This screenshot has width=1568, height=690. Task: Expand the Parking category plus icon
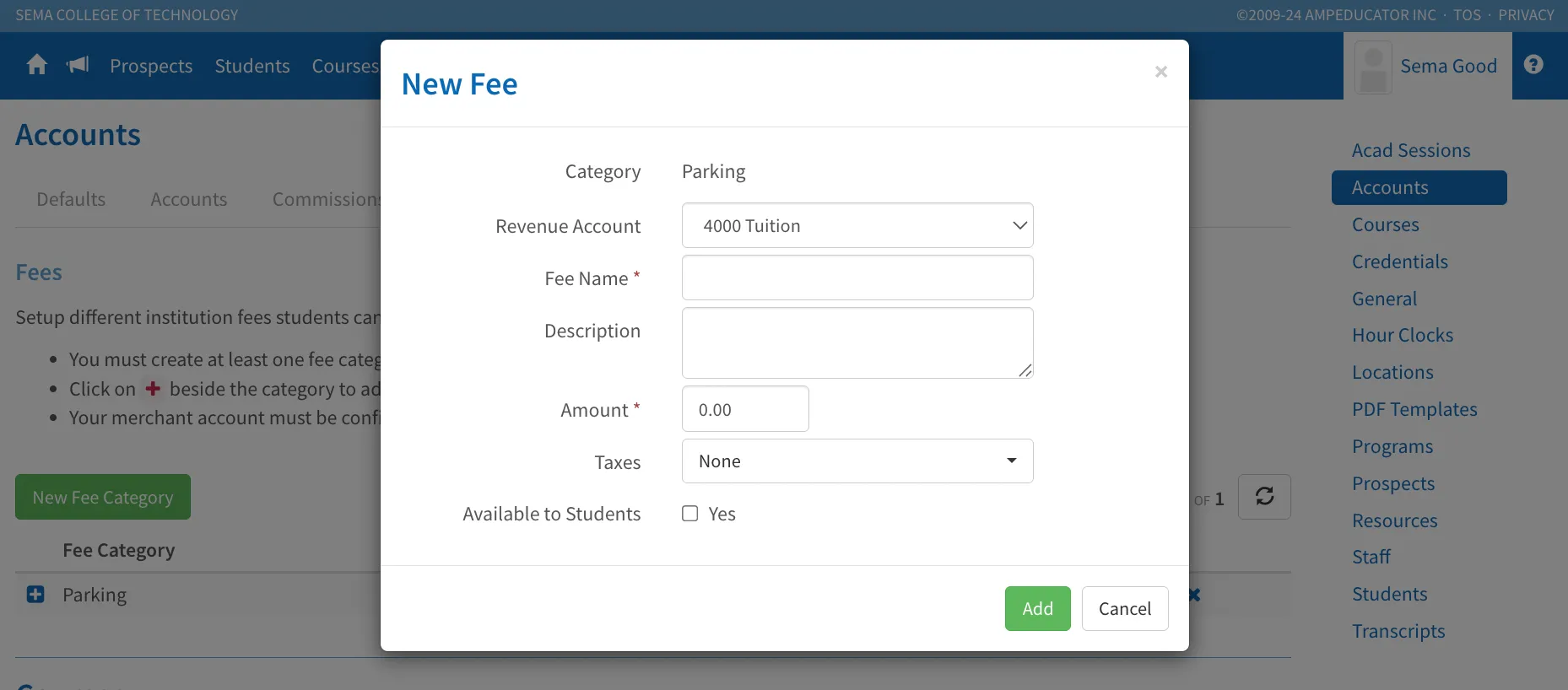tap(35, 595)
